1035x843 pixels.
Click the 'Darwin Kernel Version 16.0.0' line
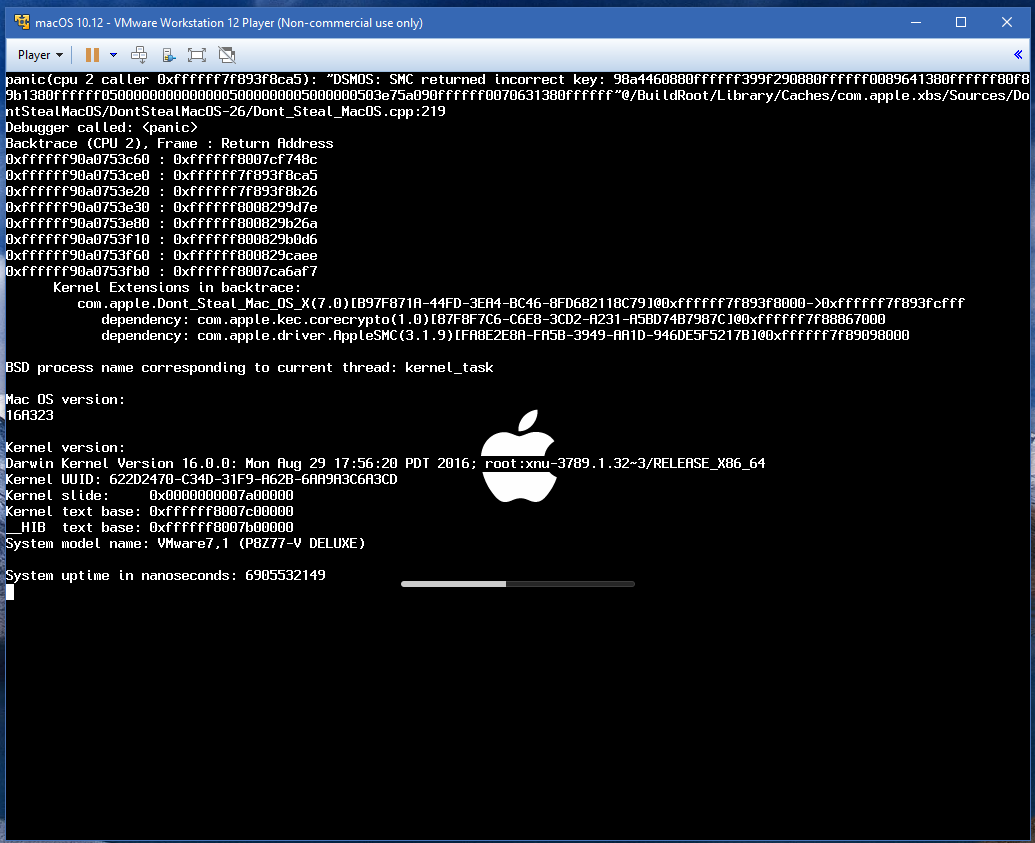pyautogui.click(x=385, y=463)
